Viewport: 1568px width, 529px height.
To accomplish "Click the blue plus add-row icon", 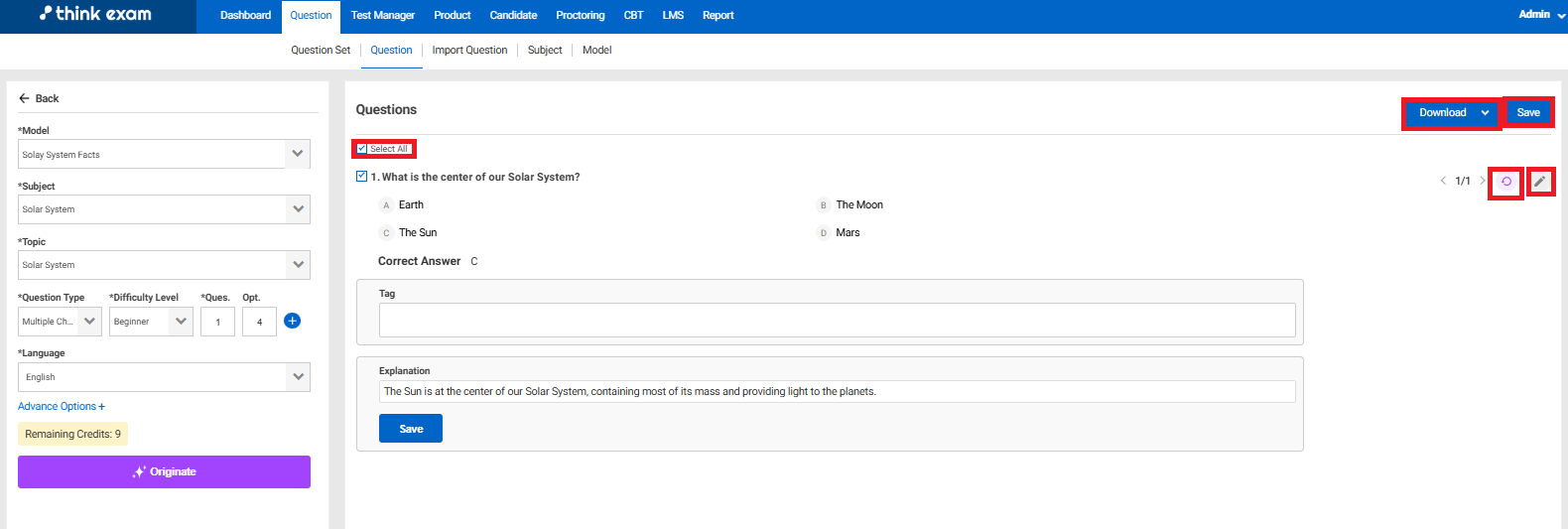I will [292, 321].
